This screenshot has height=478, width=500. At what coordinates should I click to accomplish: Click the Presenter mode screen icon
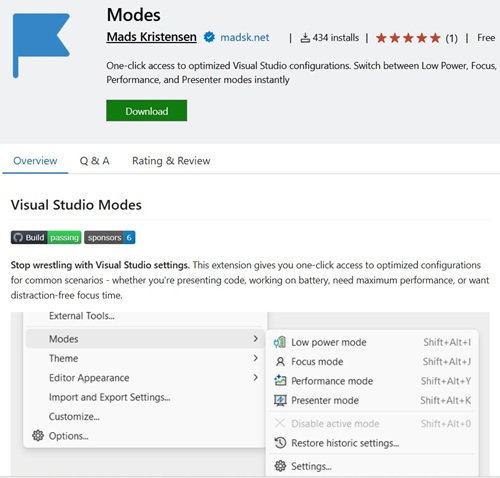click(280, 400)
